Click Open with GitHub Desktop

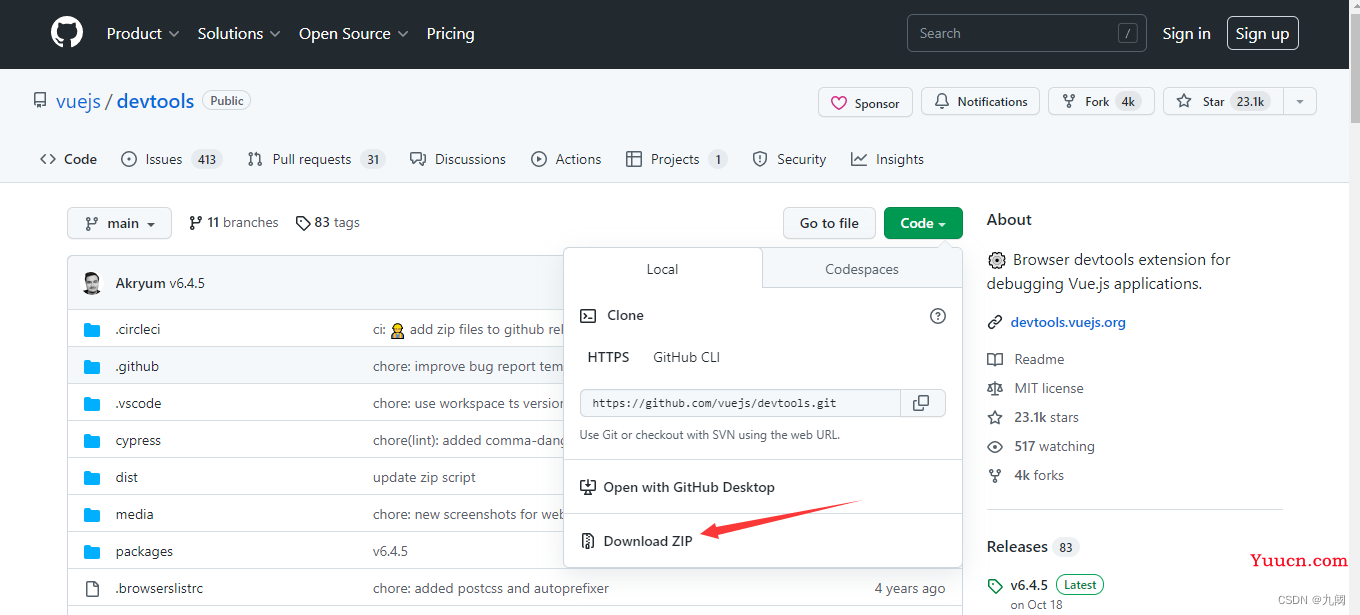tap(677, 487)
